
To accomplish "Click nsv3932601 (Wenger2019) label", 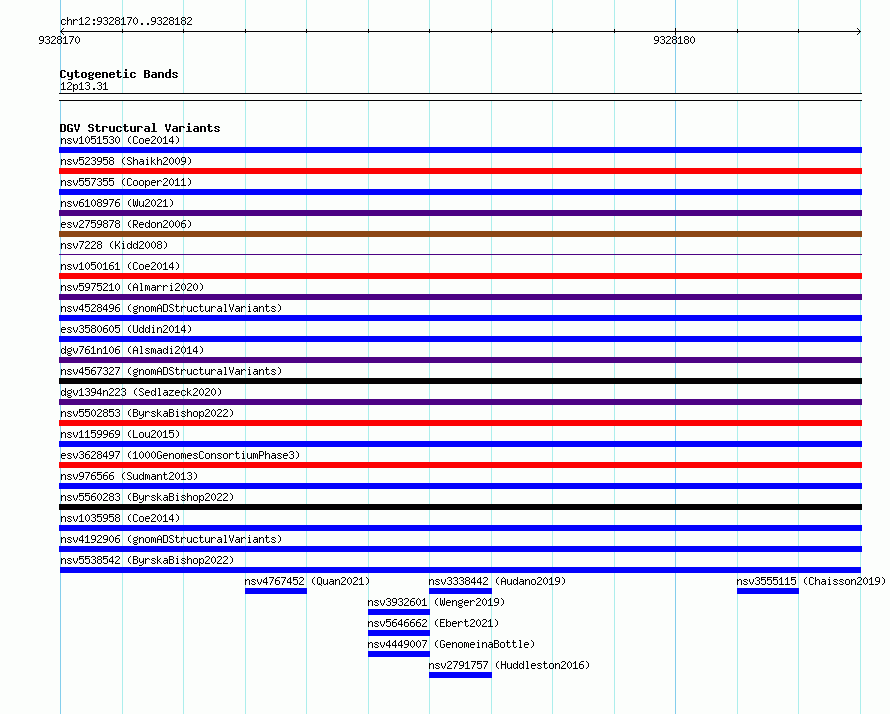I will pos(436,602).
